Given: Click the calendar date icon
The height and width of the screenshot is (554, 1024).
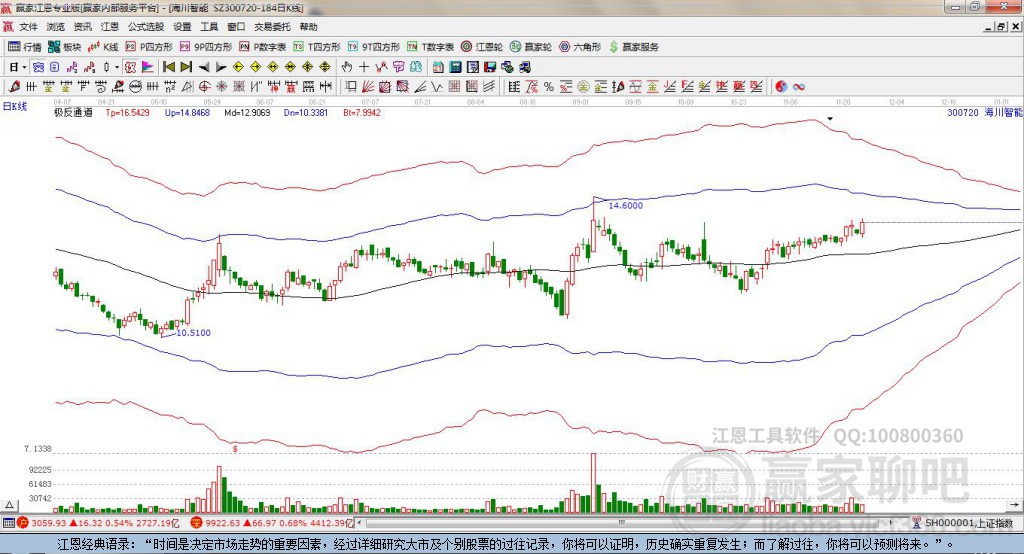Looking at the screenshot, I should (x=438, y=67).
